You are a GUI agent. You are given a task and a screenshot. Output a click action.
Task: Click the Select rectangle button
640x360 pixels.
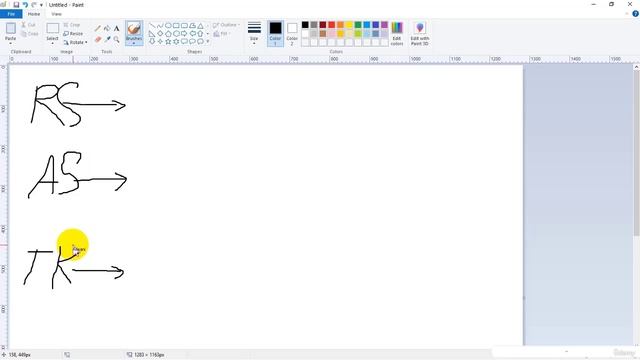click(52, 31)
